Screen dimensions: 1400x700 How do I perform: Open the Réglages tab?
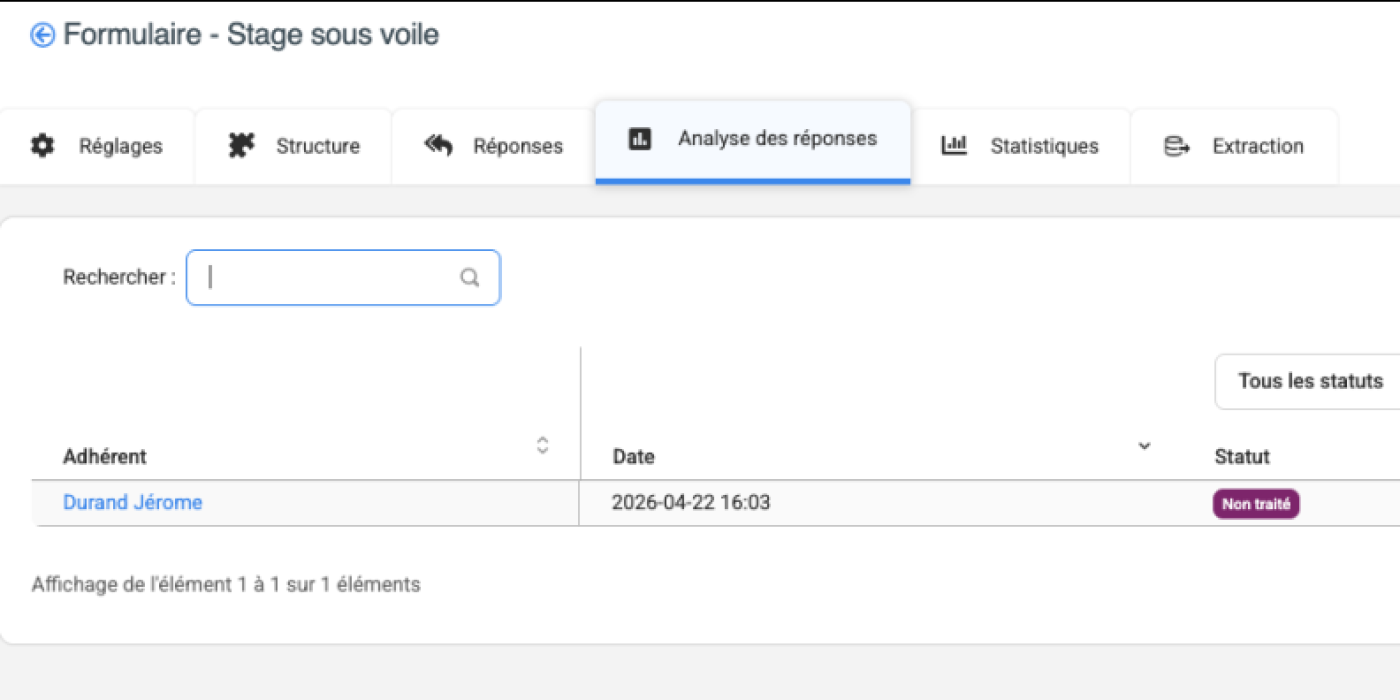pyautogui.click(x=120, y=146)
